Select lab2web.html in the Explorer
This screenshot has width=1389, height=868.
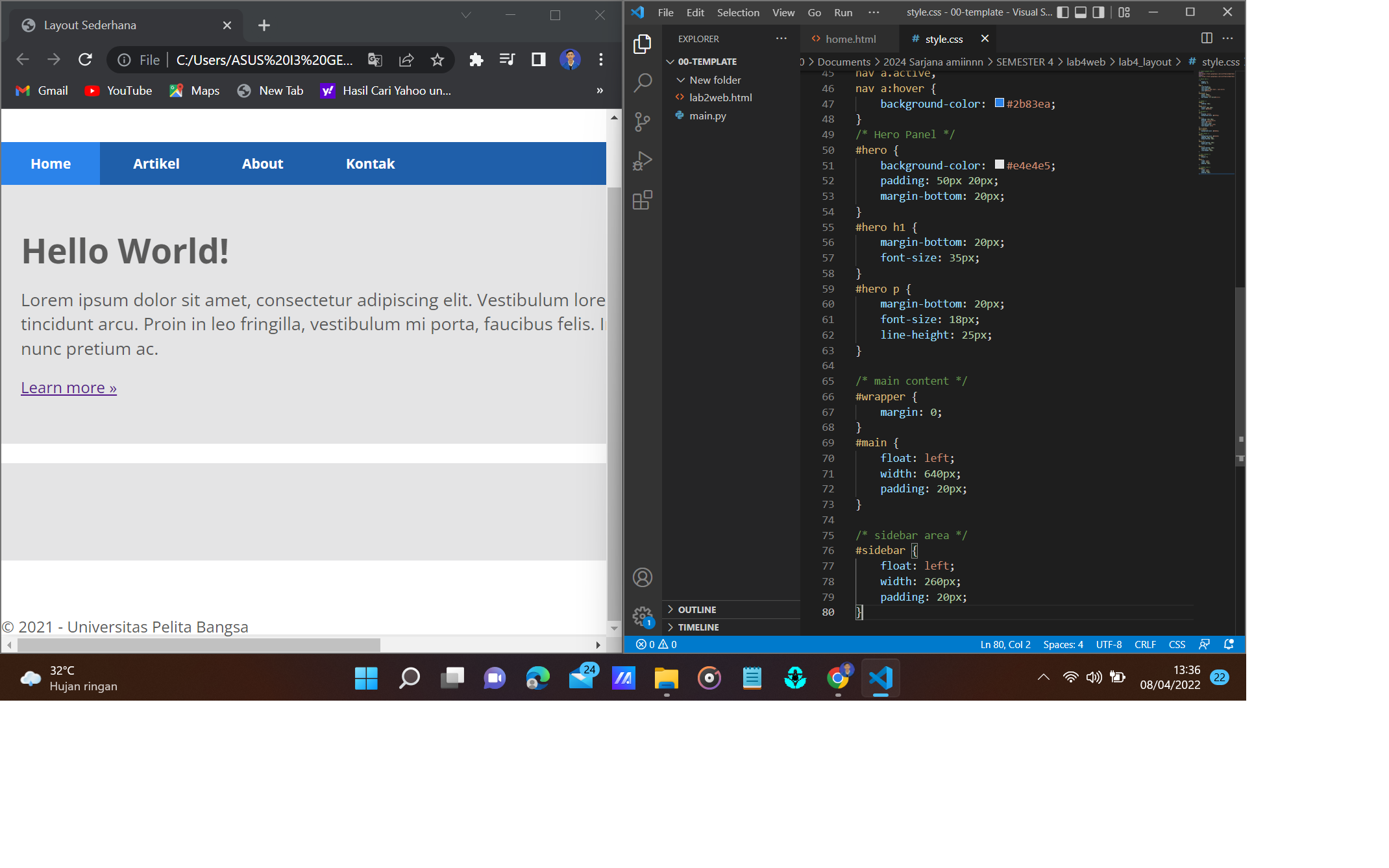coord(720,97)
